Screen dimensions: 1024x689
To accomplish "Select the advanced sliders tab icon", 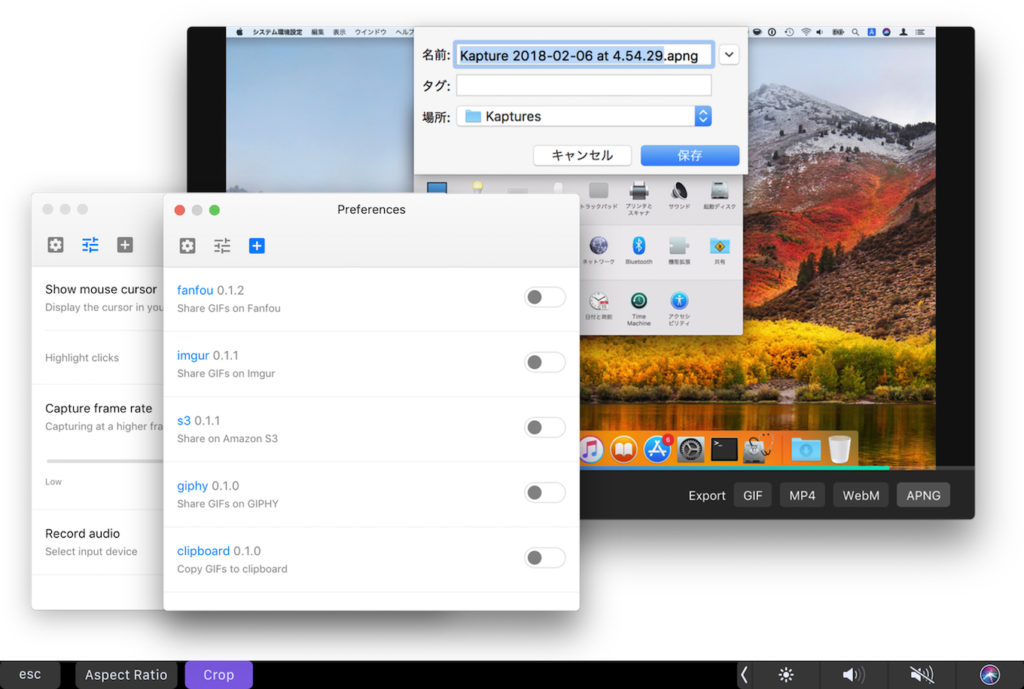I will click(222, 245).
